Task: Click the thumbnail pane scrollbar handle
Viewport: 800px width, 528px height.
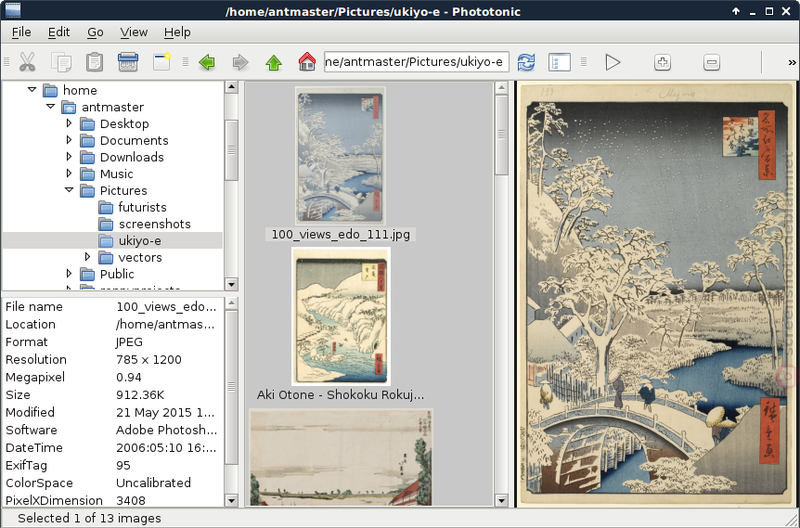Action: point(502,135)
